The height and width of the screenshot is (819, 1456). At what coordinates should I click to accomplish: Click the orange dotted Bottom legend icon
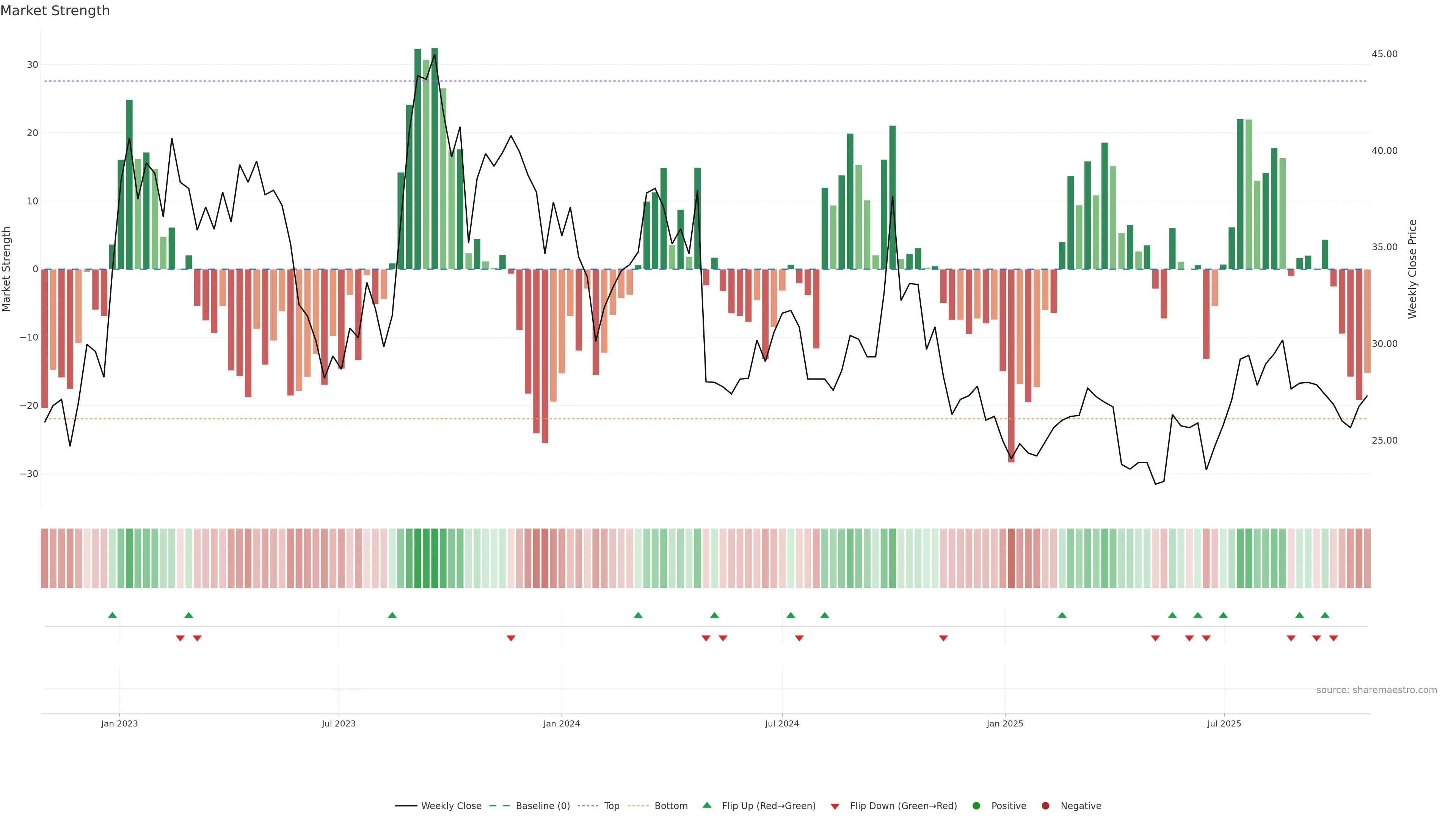coord(638,805)
